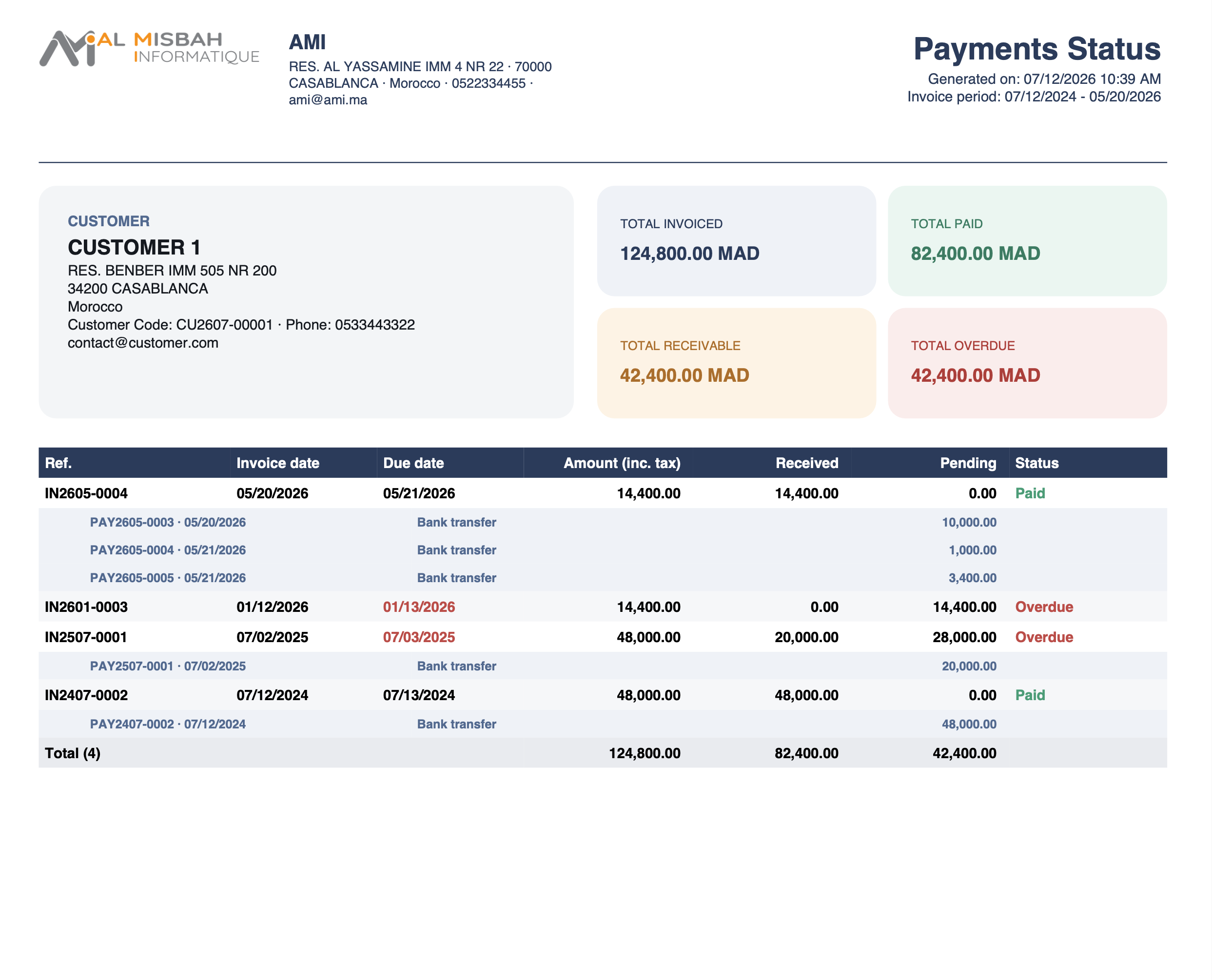Viewport: 1212px width, 980px height.
Task: Click the due date 07/13/2024
Action: click(x=419, y=695)
